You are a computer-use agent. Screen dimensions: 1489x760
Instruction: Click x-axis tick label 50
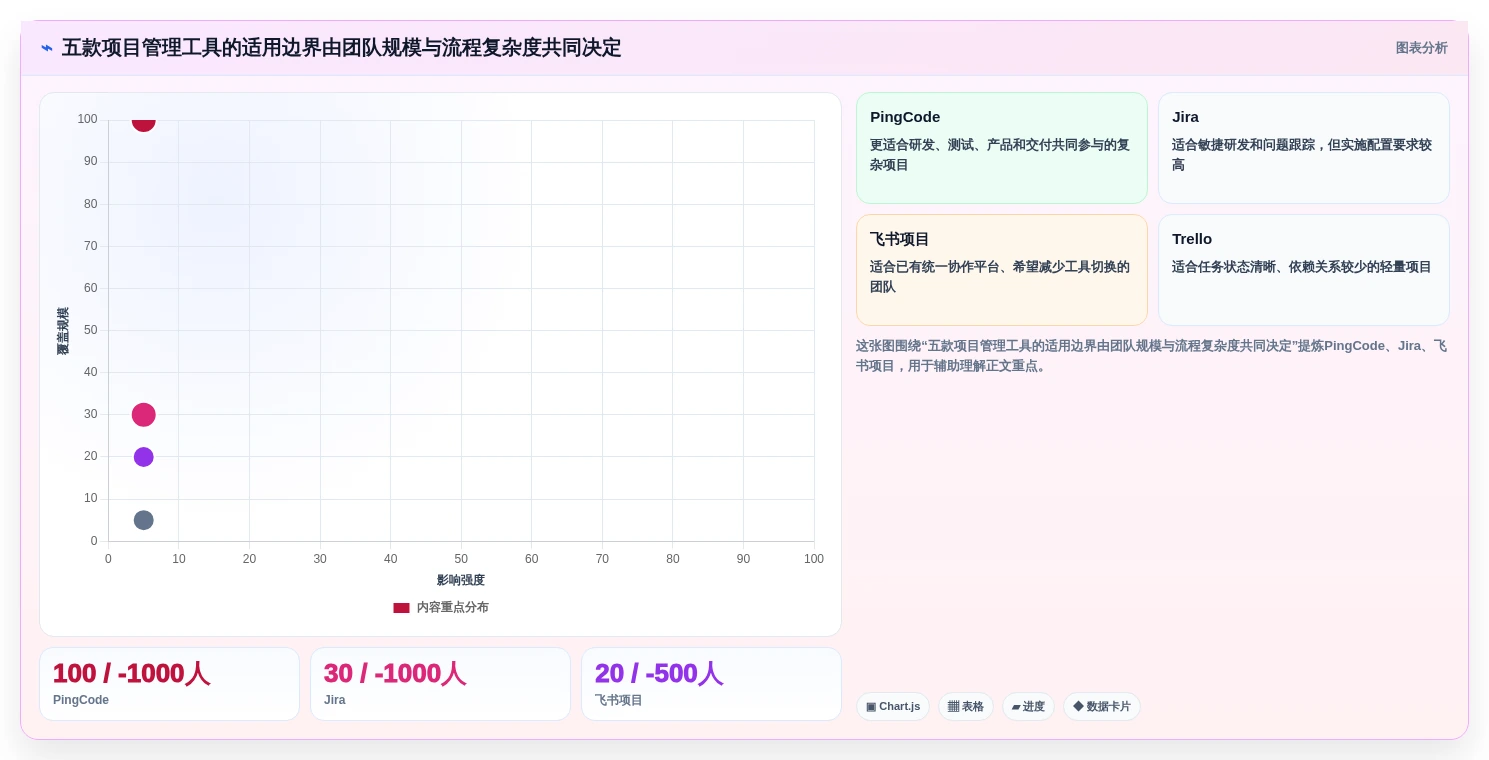[x=461, y=559]
